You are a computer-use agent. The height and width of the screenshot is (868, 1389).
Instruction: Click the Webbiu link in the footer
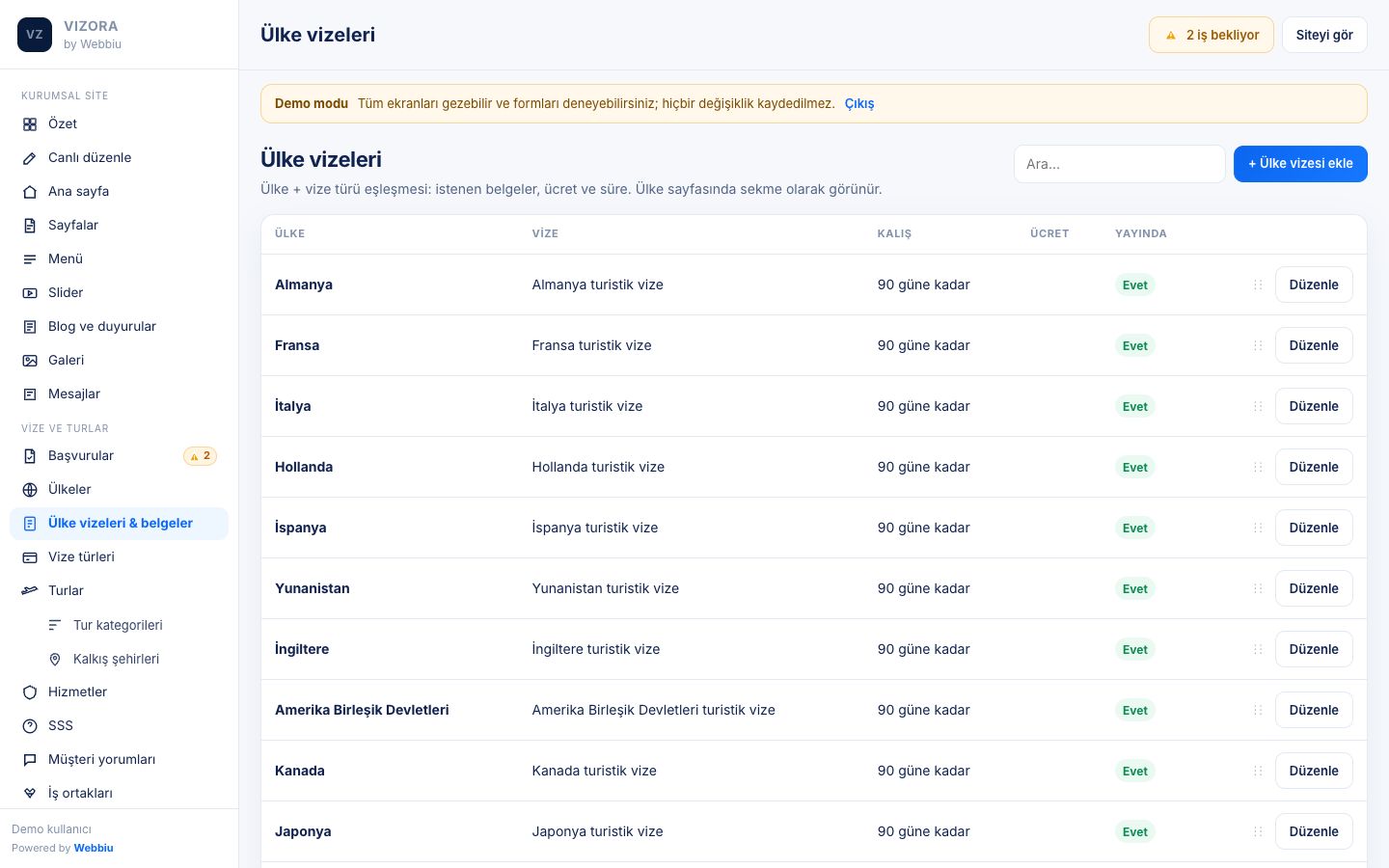click(94, 848)
